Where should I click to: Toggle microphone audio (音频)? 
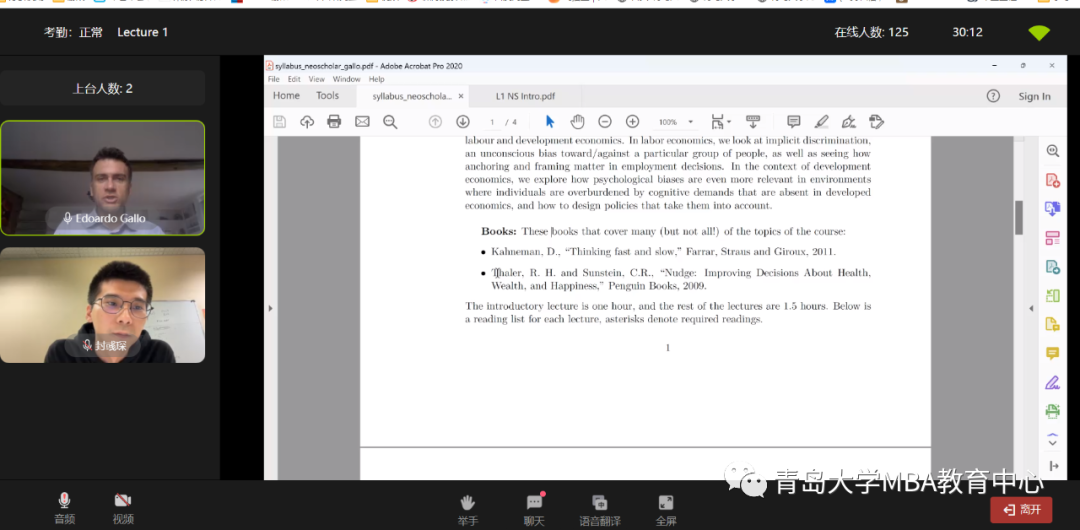tap(64, 507)
